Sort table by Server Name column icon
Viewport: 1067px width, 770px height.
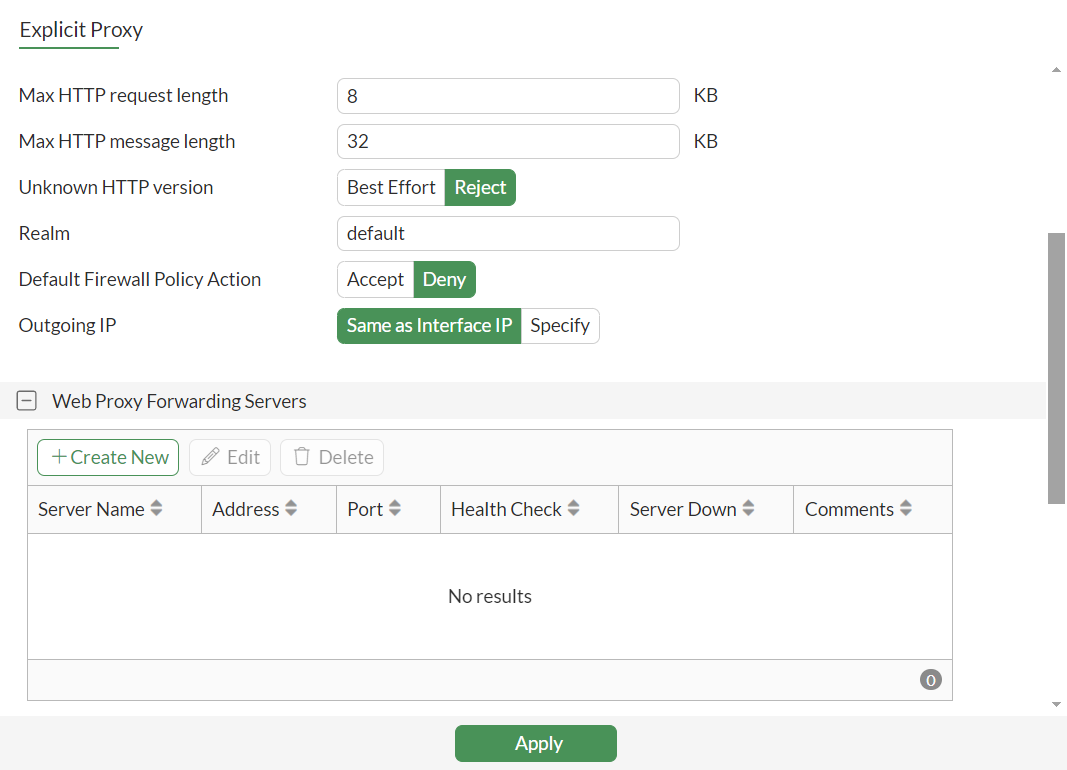pos(155,509)
